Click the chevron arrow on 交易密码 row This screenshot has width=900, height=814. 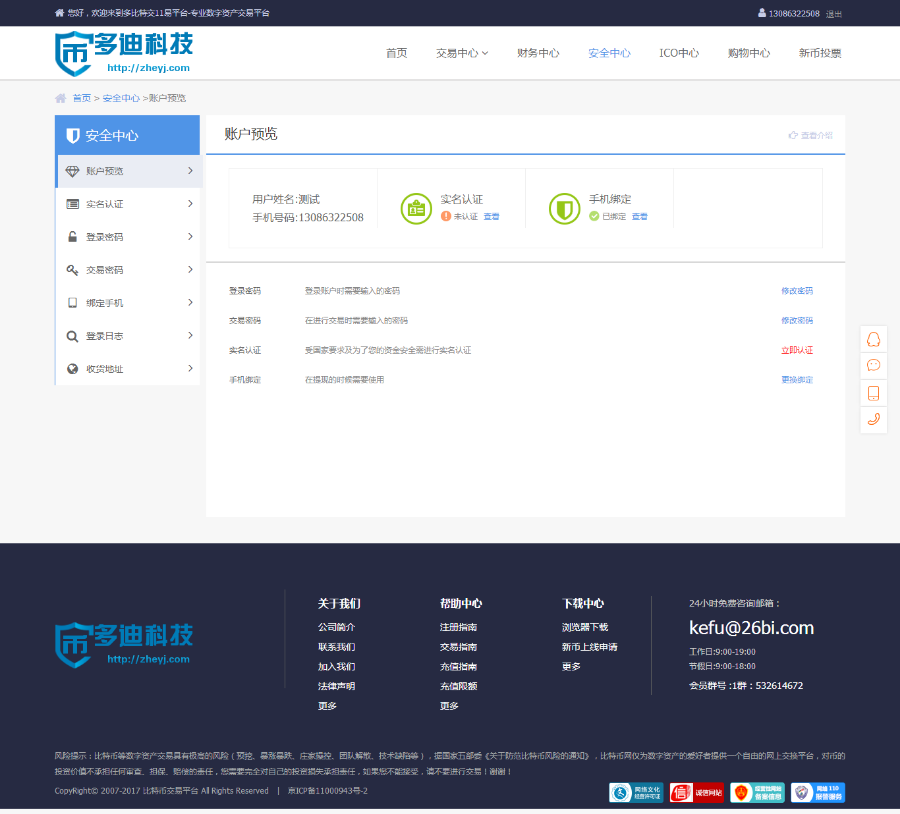click(190, 269)
